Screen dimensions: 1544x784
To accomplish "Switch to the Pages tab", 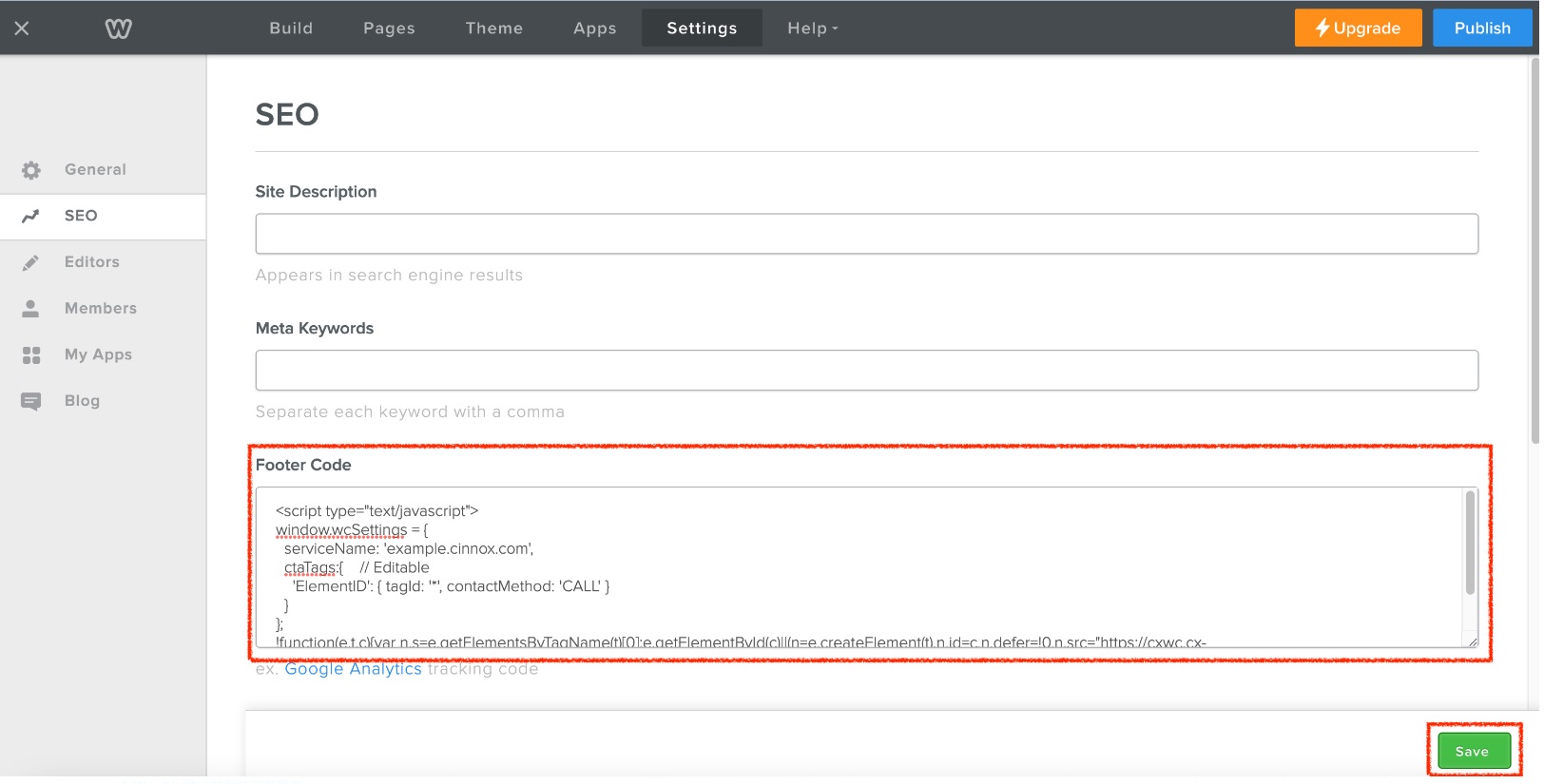I will pyautogui.click(x=389, y=29).
